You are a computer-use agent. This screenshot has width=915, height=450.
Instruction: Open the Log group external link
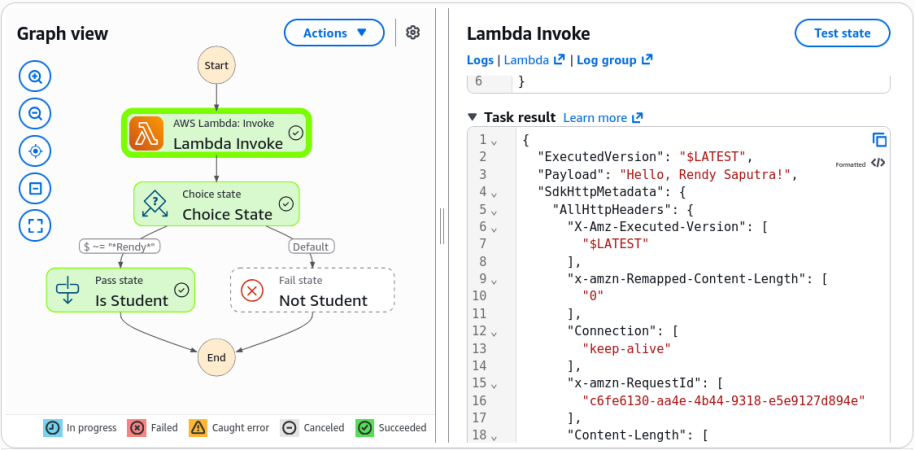[x=614, y=60]
